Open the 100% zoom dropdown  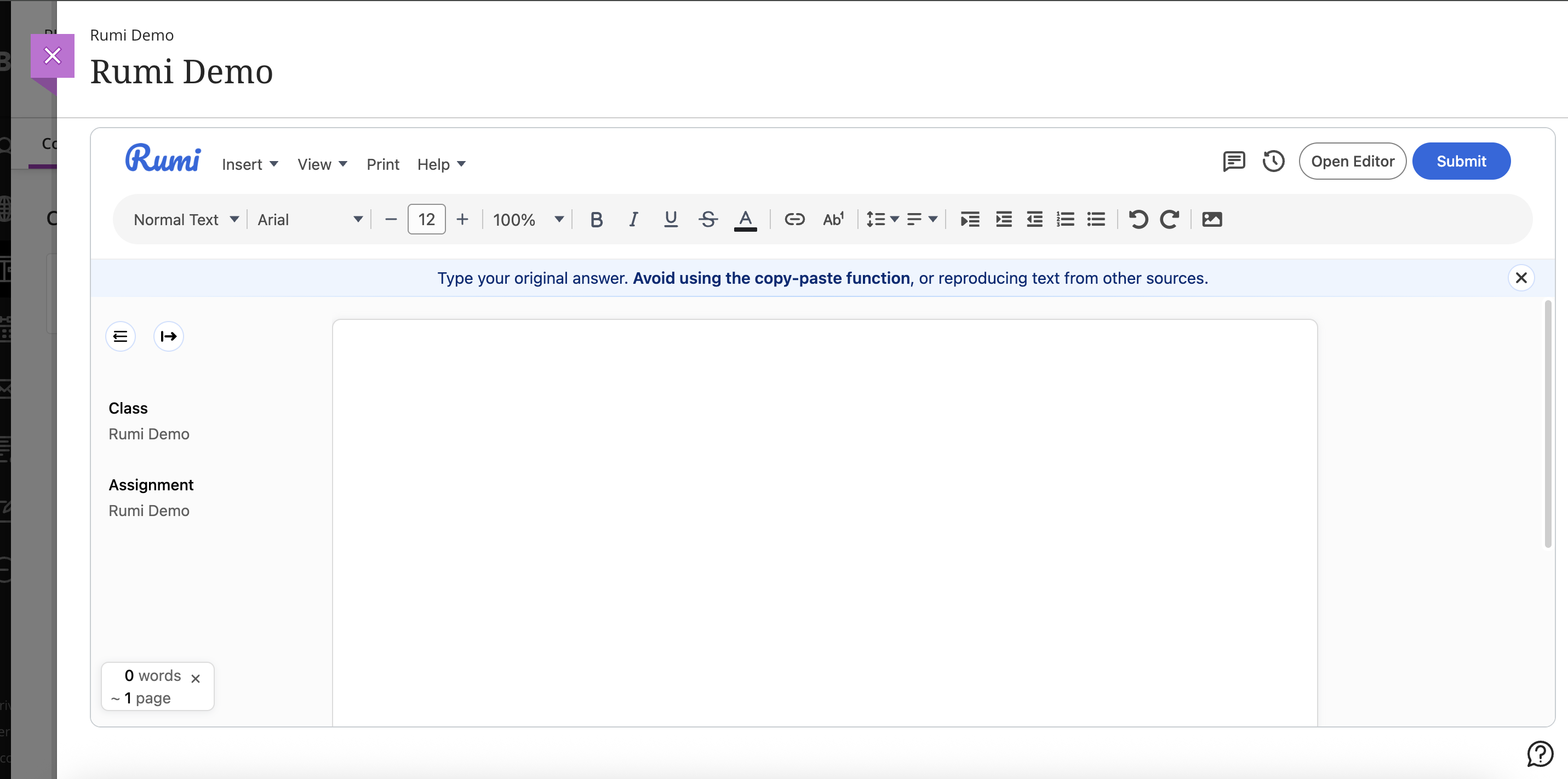pyautogui.click(x=528, y=220)
